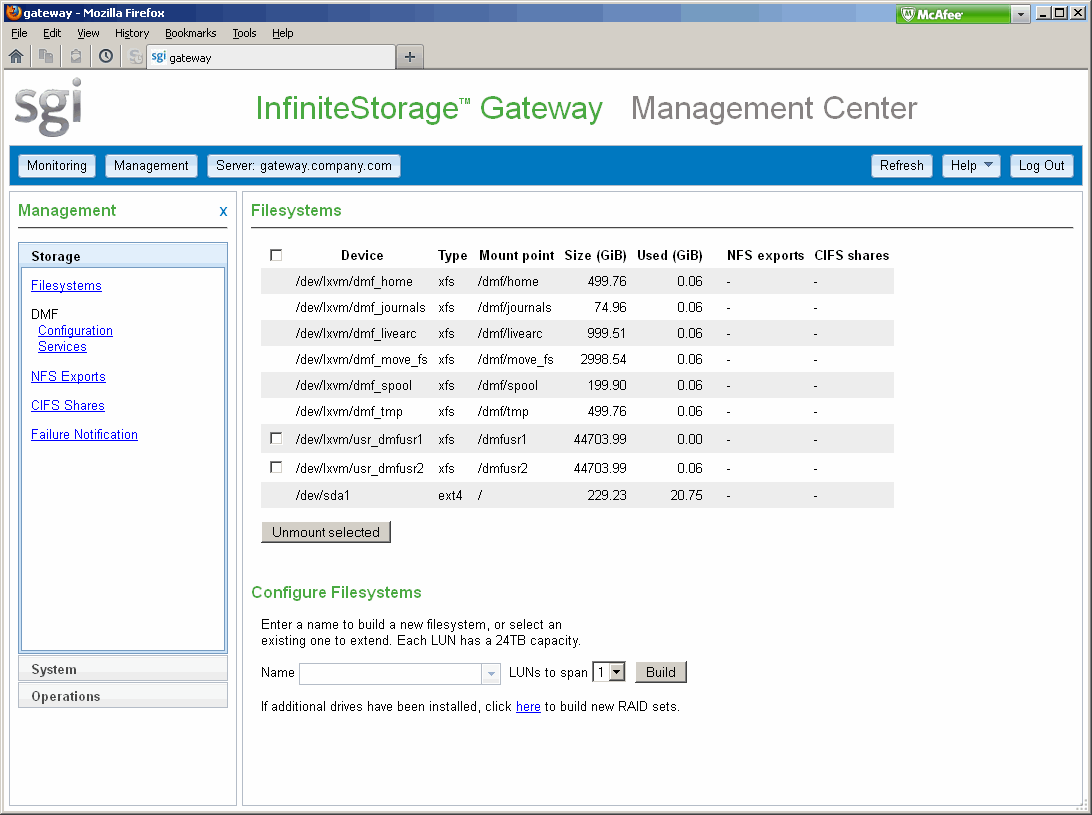Open the Help menu in menu bar
Viewport: 1092px width, 815px height.
coord(282,33)
